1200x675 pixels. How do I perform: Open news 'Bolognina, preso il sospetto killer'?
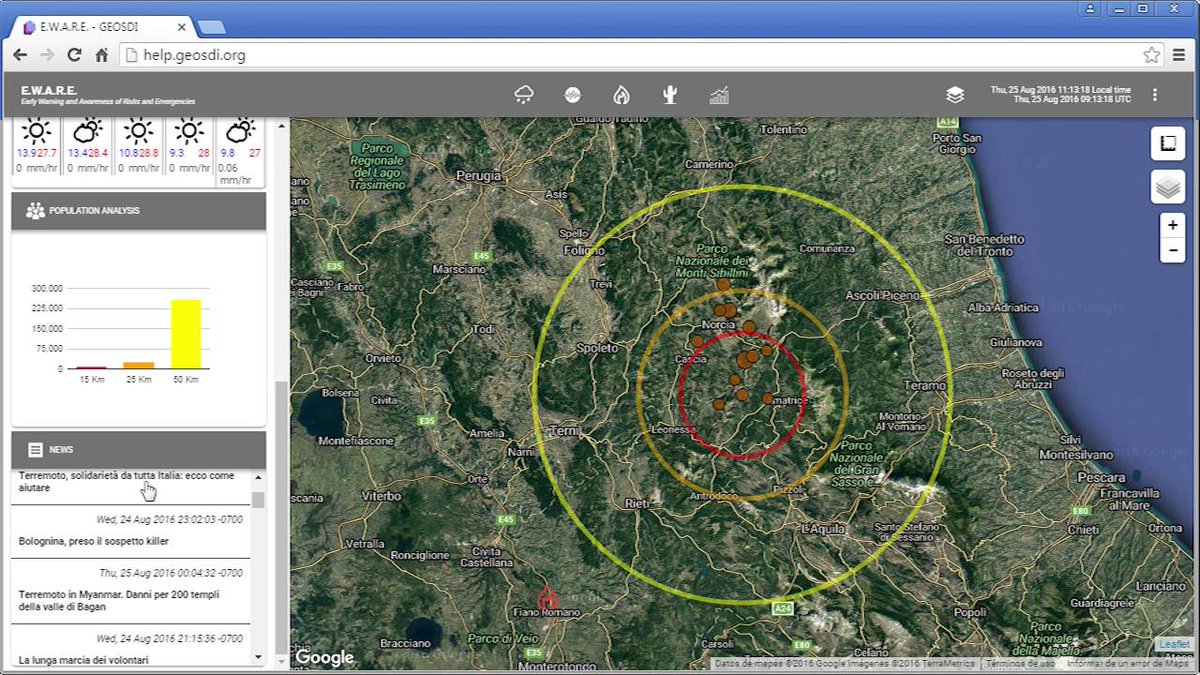pos(93,541)
